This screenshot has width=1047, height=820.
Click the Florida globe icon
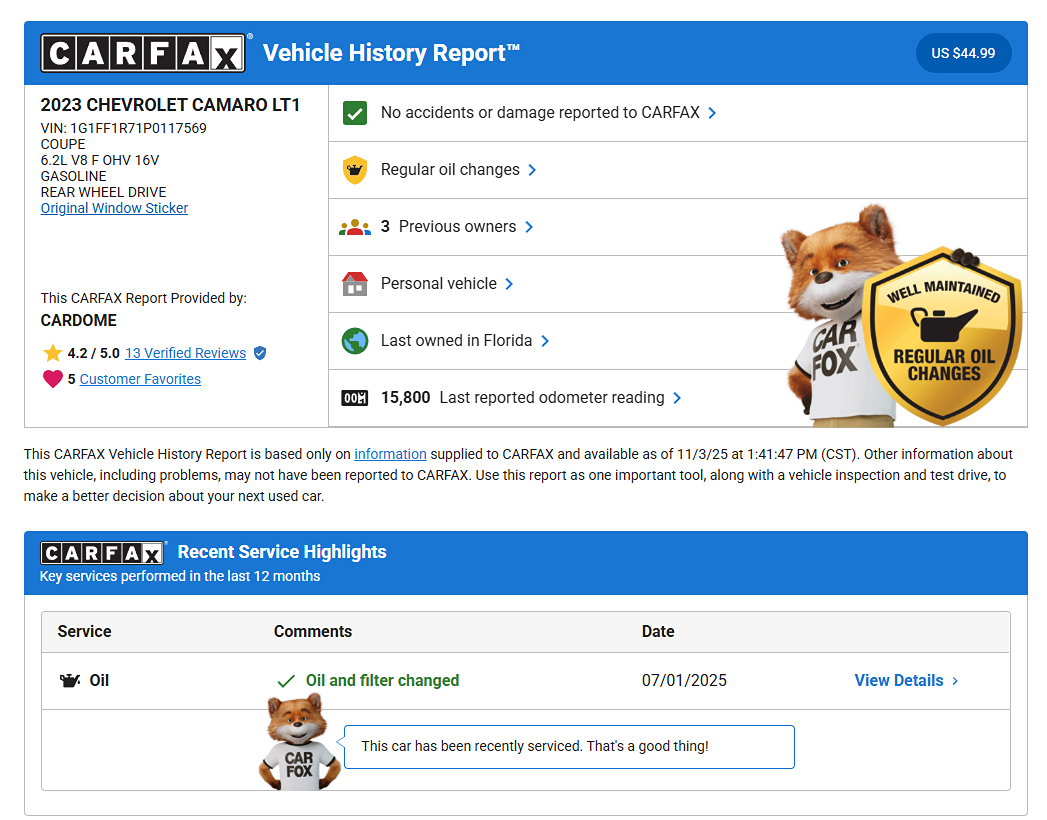tap(354, 341)
